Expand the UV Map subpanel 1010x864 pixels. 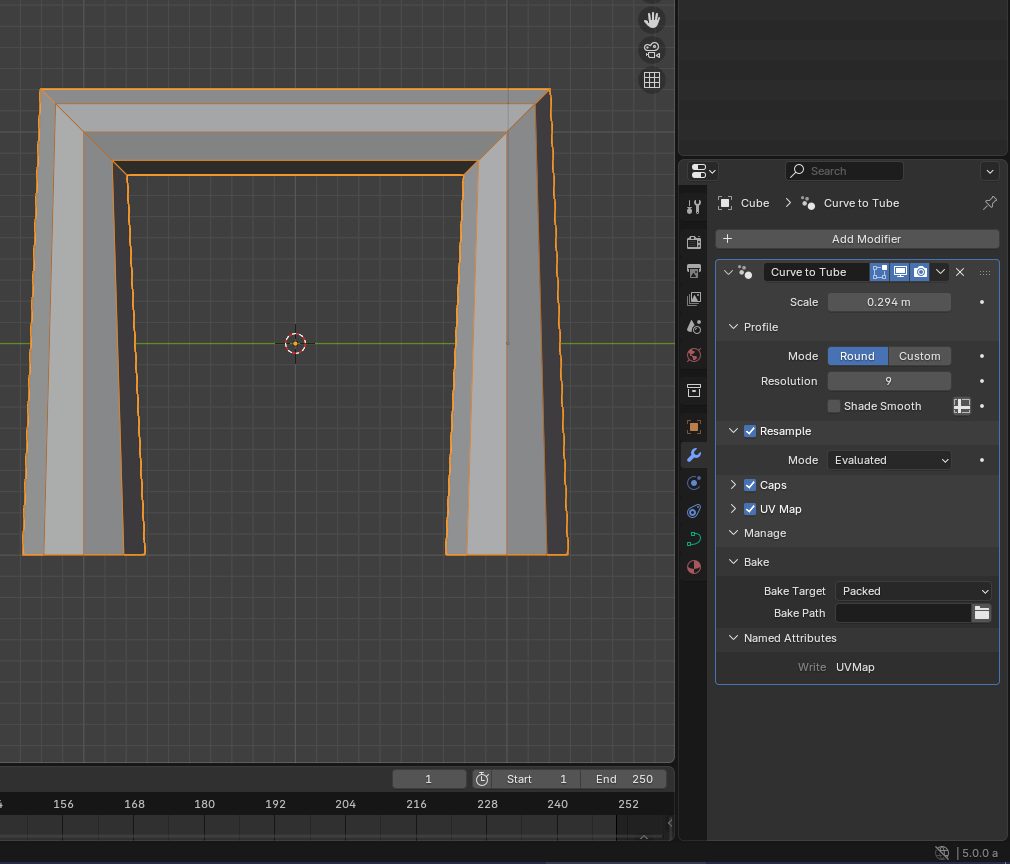point(733,509)
